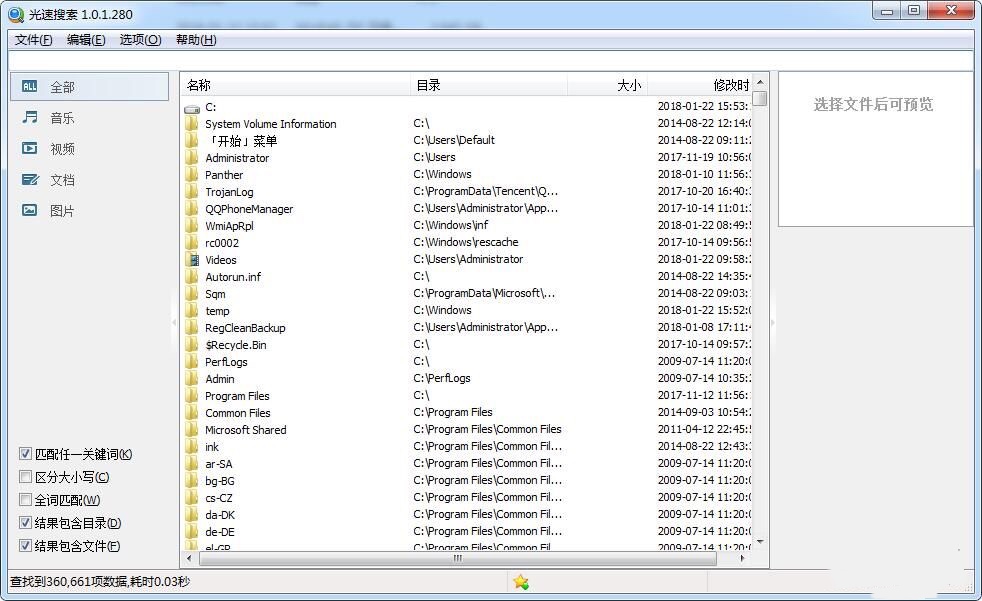Select the Admin folder name
The image size is (982, 601).
tap(220, 379)
